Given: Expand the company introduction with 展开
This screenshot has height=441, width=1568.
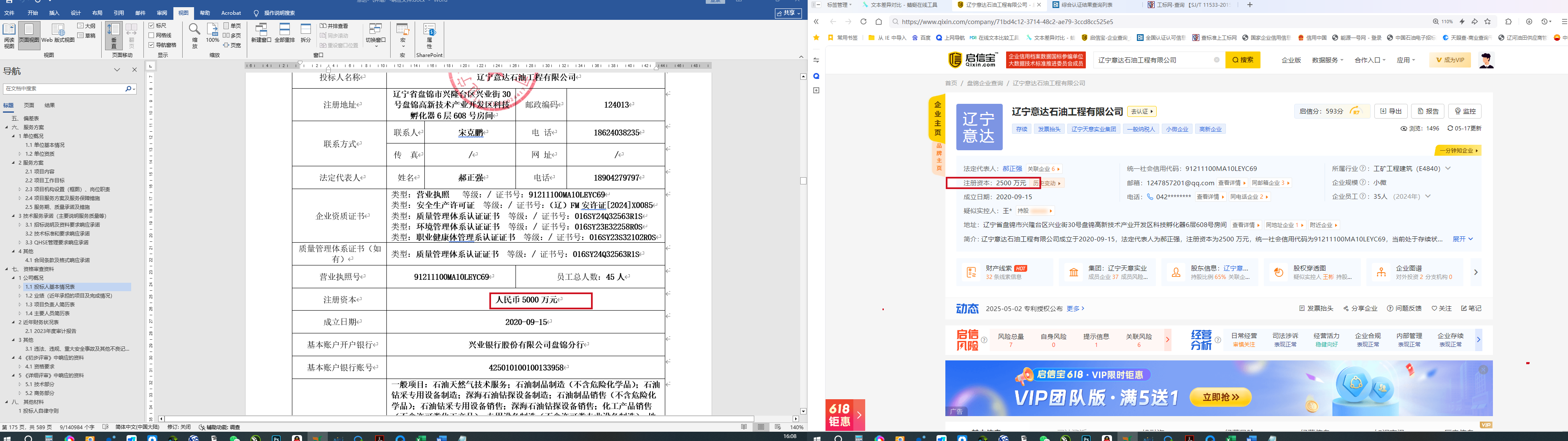Looking at the screenshot, I should 1462,239.
